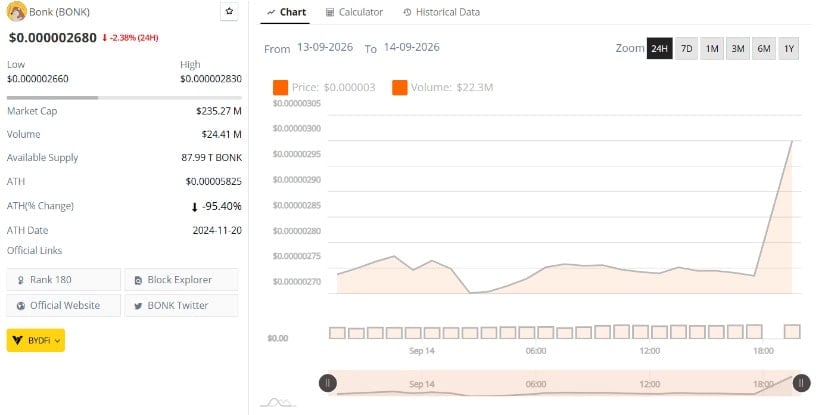Click the High price $0.000002830
Image resolution: width=825 pixels, height=415 pixels.
[211, 79]
